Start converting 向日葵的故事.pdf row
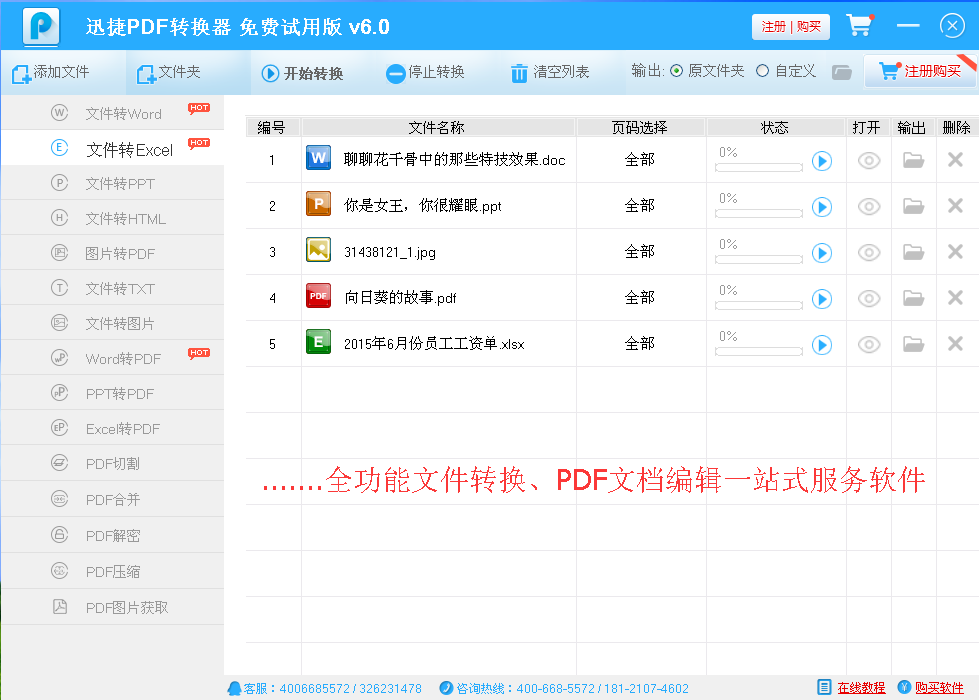This screenshot has width=979, height=700. click(x=822, y=298)
